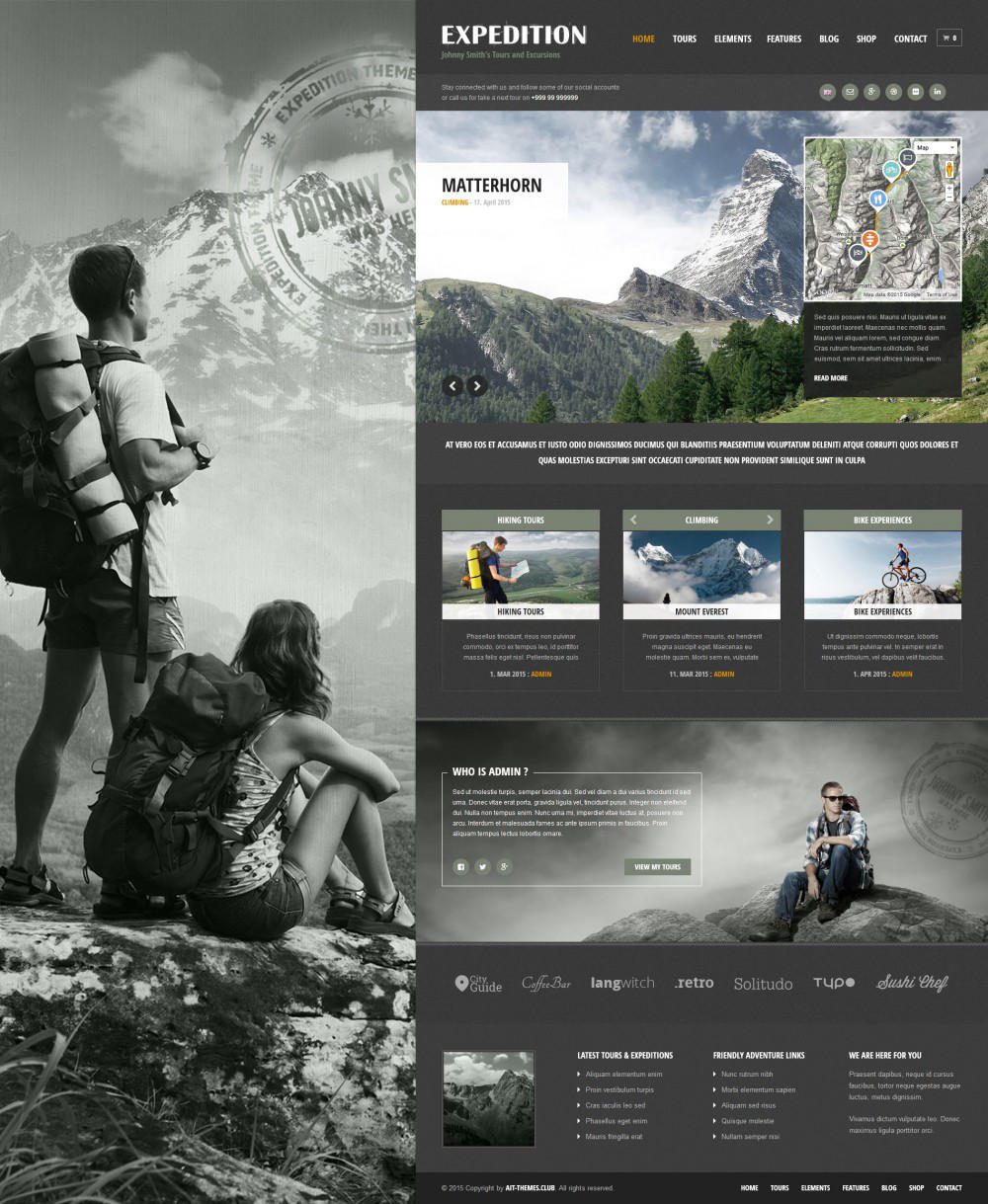Click the Solitudo partner logo
This screenshot has height=1204, width=988.
coord(763,984)
